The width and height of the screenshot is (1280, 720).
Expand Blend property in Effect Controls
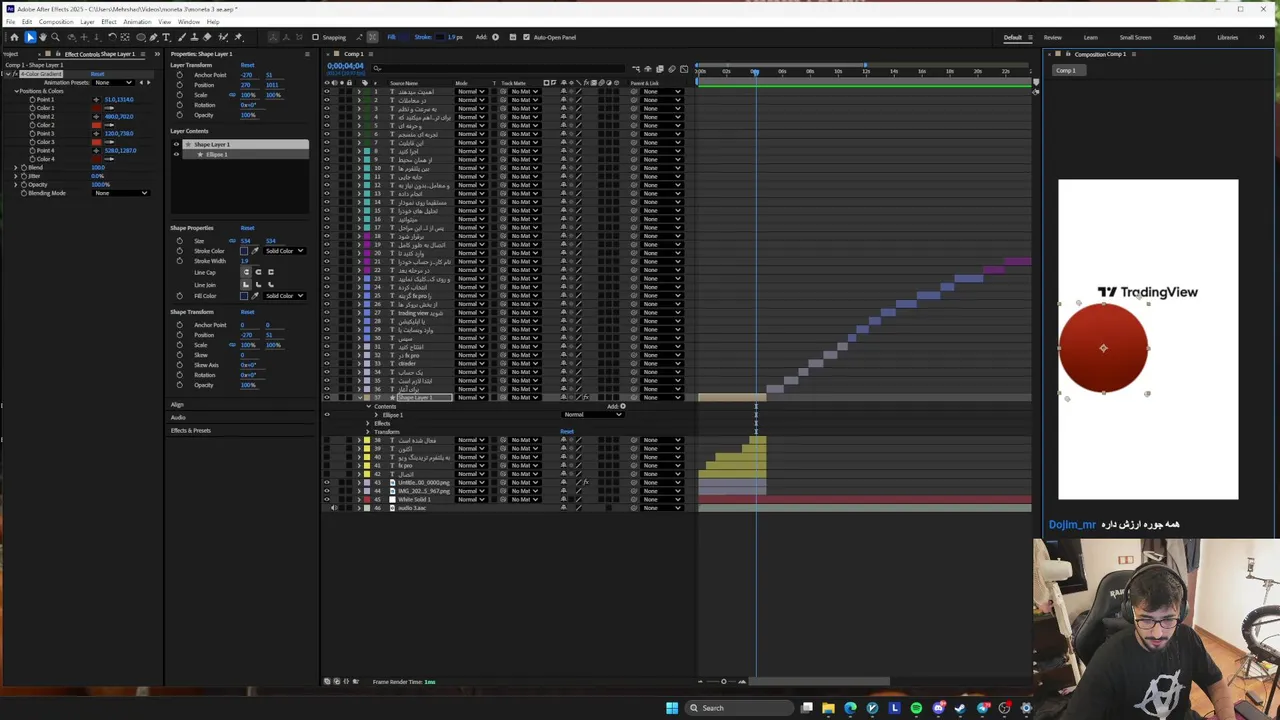tap(15, 167)
